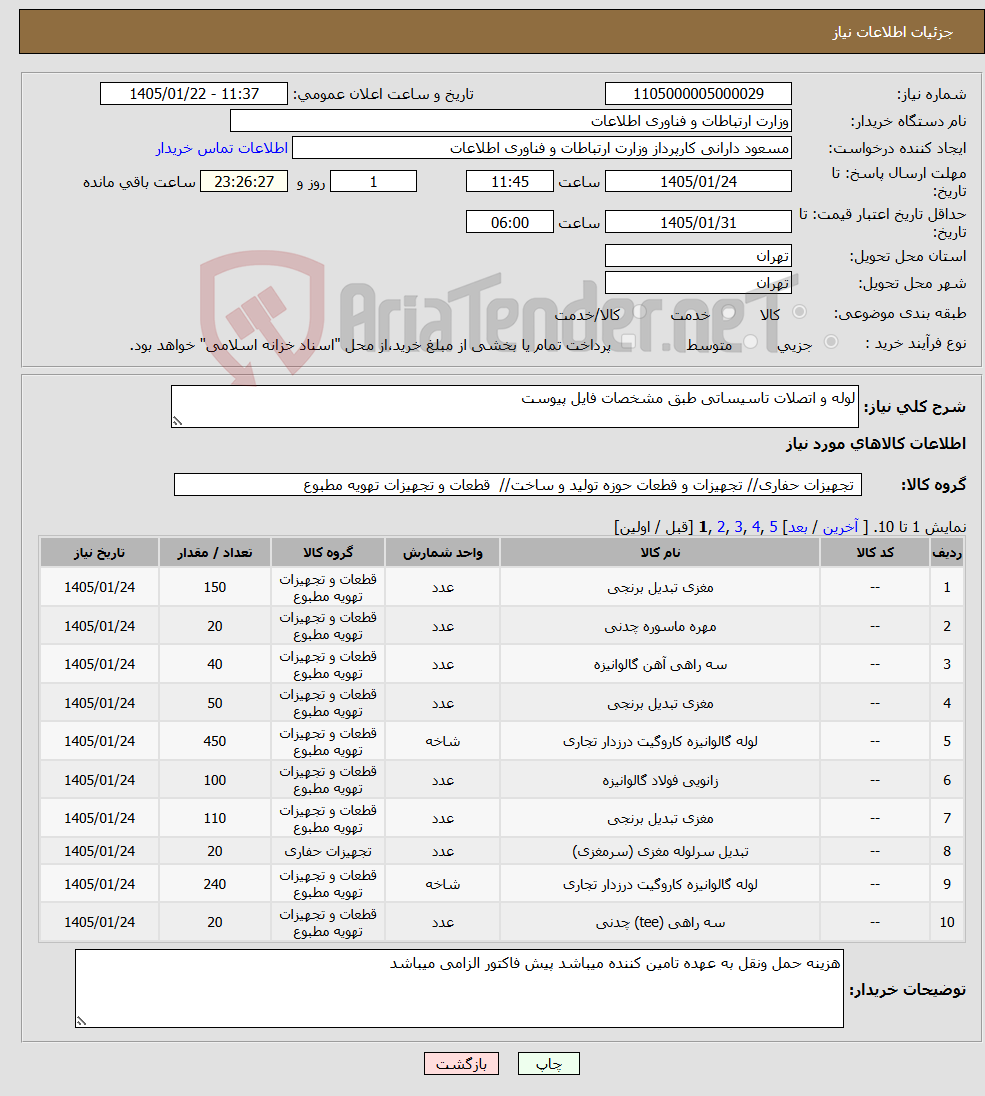Select the متوسط purchase type radio
Viewport: 985px width, 1096px height.
(751, 342)
